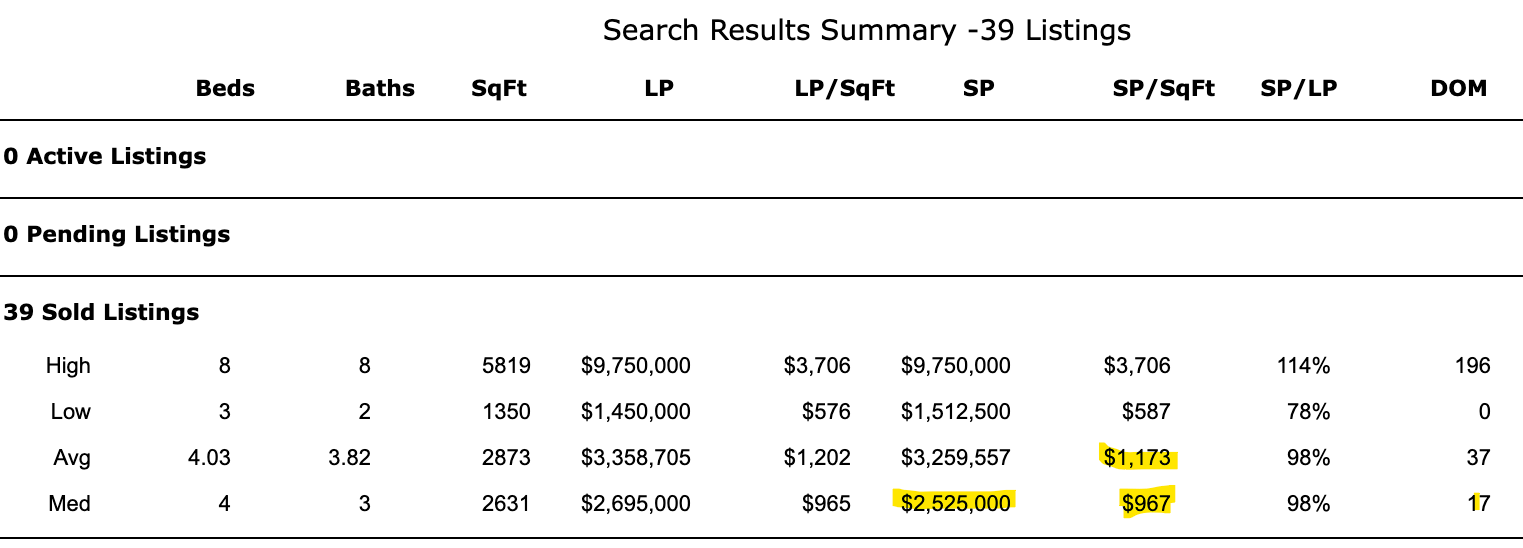Select the average list price $3,358,705
Viewport: 1523px width, 548px height.
coord(635,458)
